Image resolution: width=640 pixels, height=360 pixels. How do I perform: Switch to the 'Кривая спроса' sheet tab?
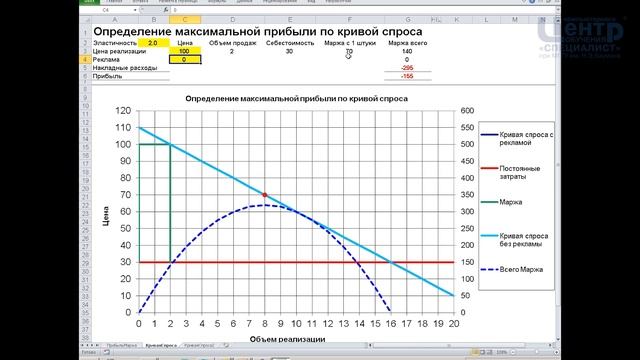[x=161, y=345]
